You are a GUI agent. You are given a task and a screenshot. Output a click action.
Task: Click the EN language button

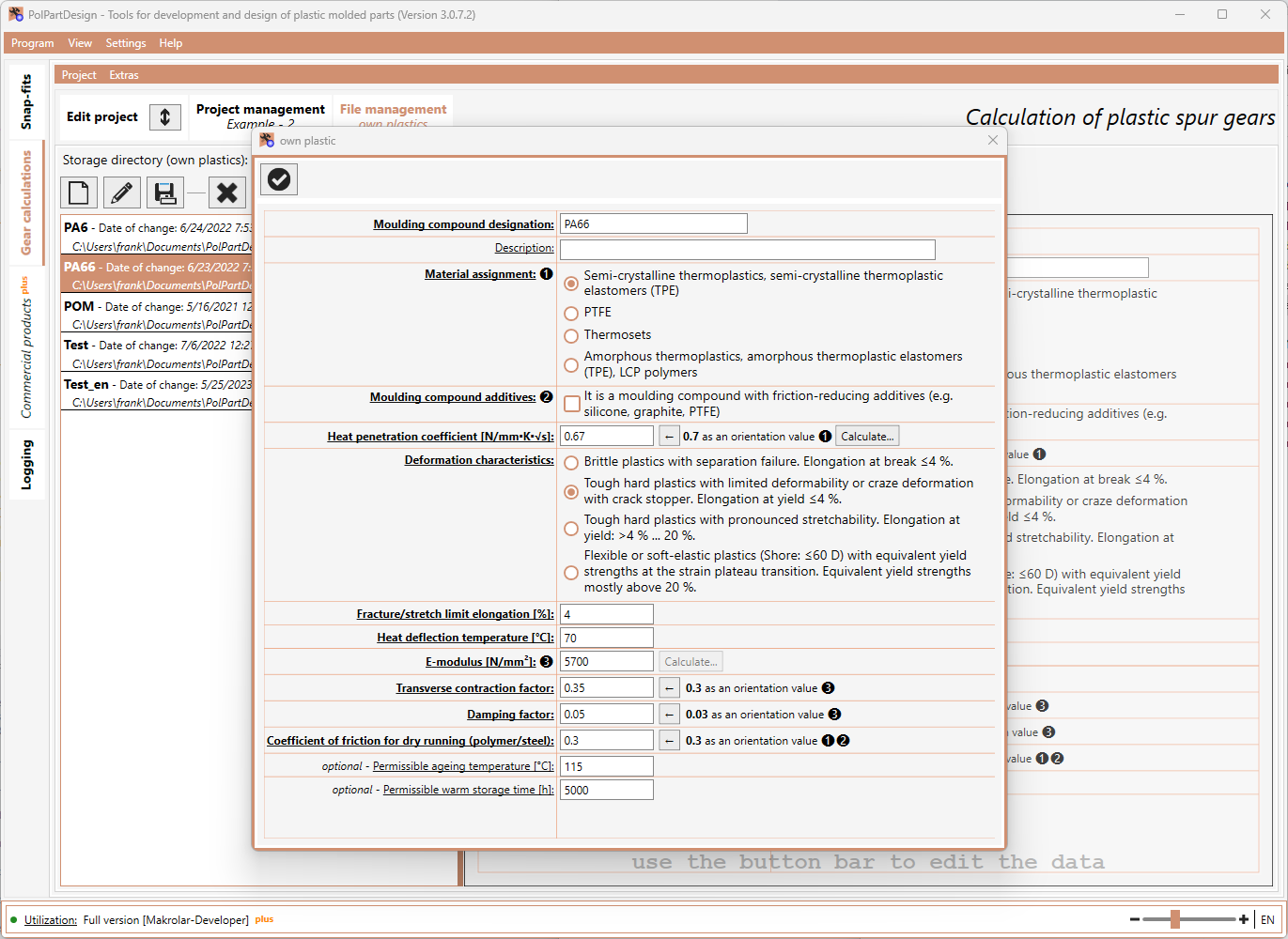click(1267, 920)
